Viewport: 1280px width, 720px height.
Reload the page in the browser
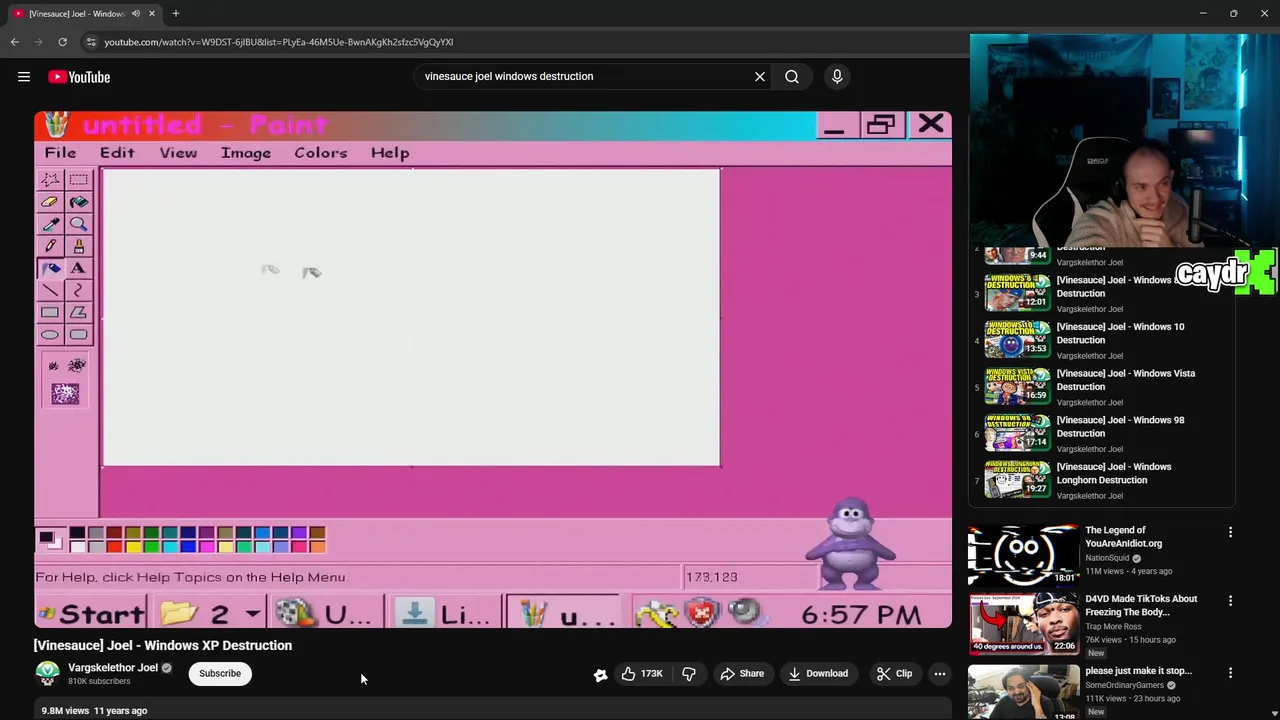point(62,42)
